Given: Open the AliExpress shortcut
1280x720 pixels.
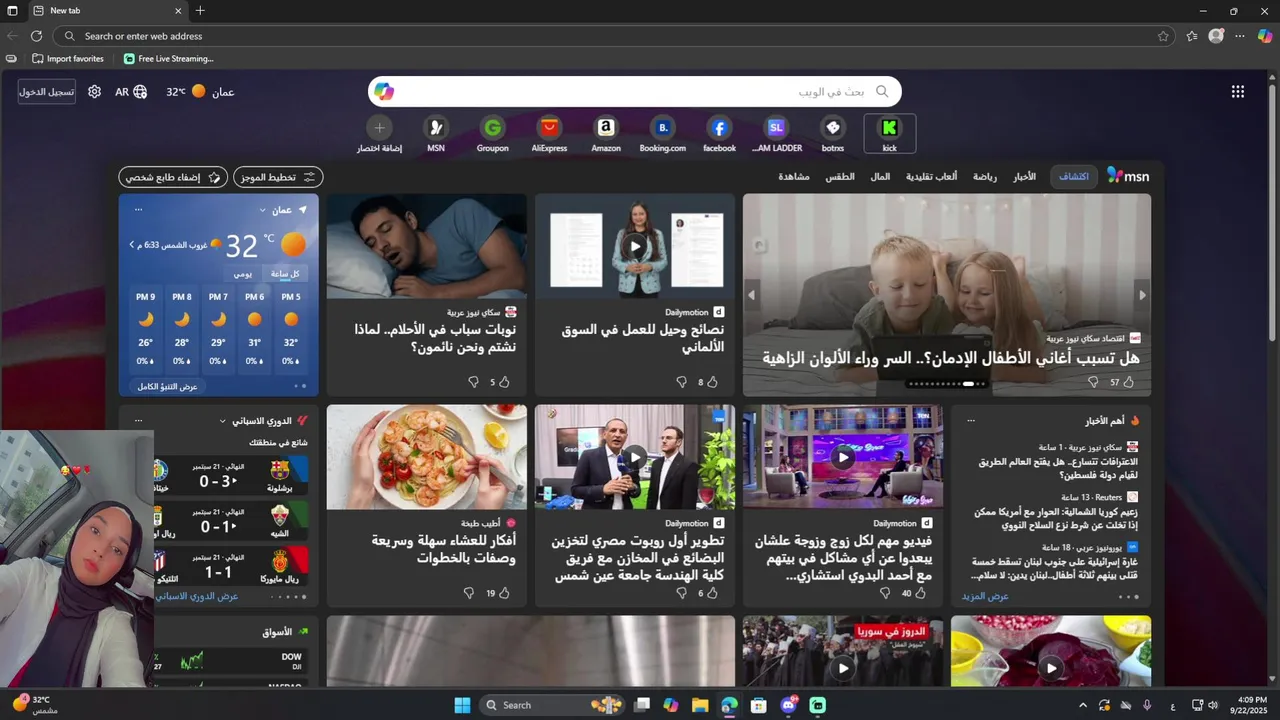Looking at the screenshot, I should (x=549, y=133).
